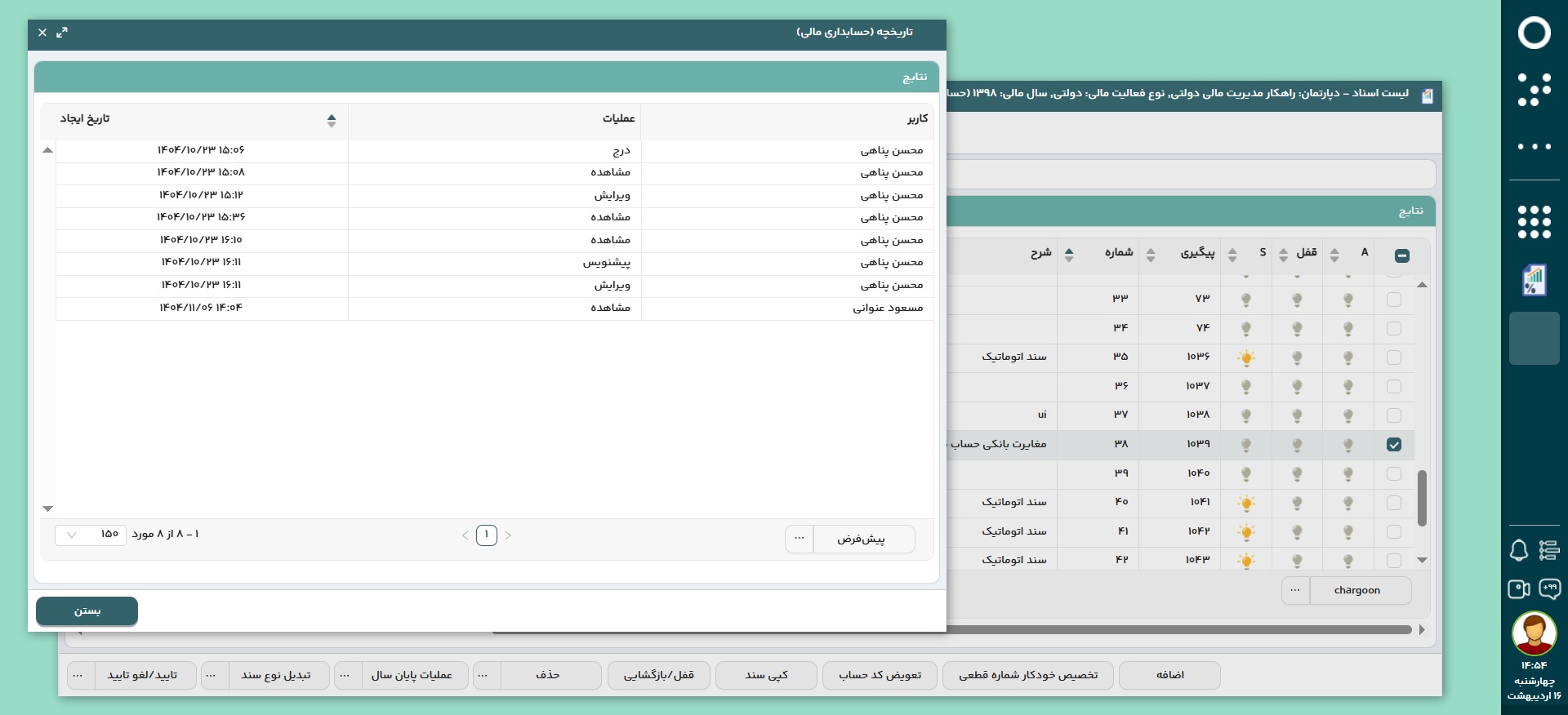The height and width of the screenshot is (715, 1568).
Task: Check the checkbox for row 1040
Action: coord(1394,474)
